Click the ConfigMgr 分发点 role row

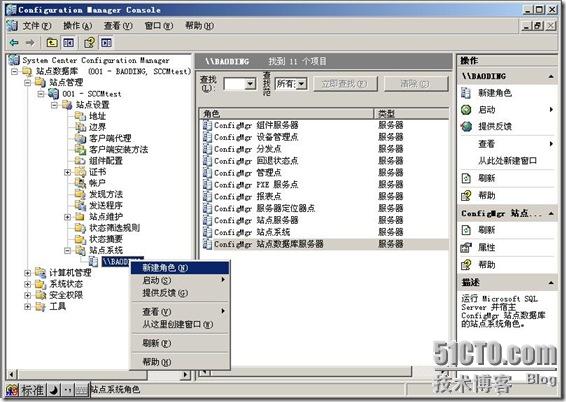tap(324, 149)
